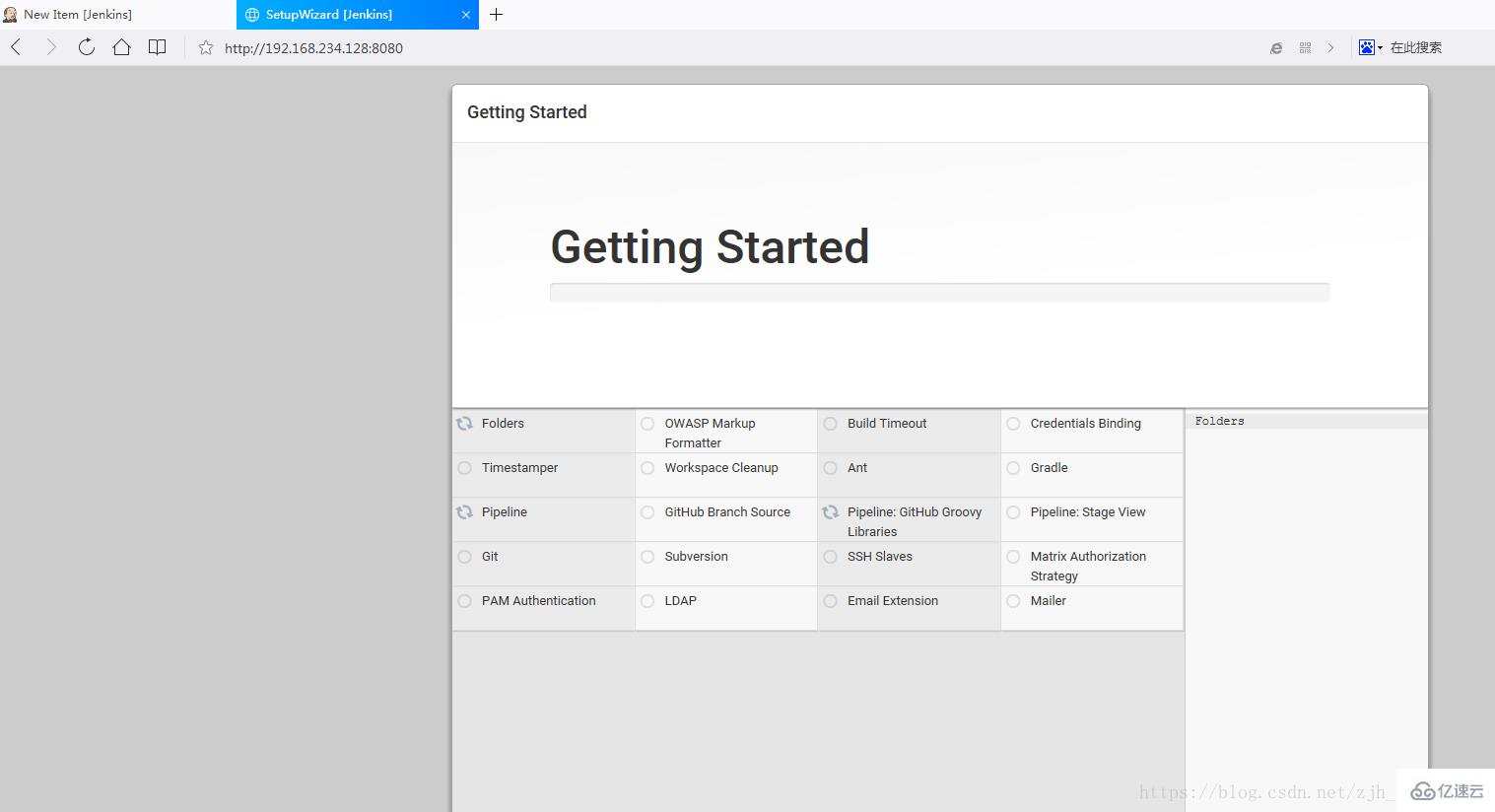The width and height of the screenshot is (1495, 812).
Task: Click the PAM Authentication label
Action: pos(538,601)
